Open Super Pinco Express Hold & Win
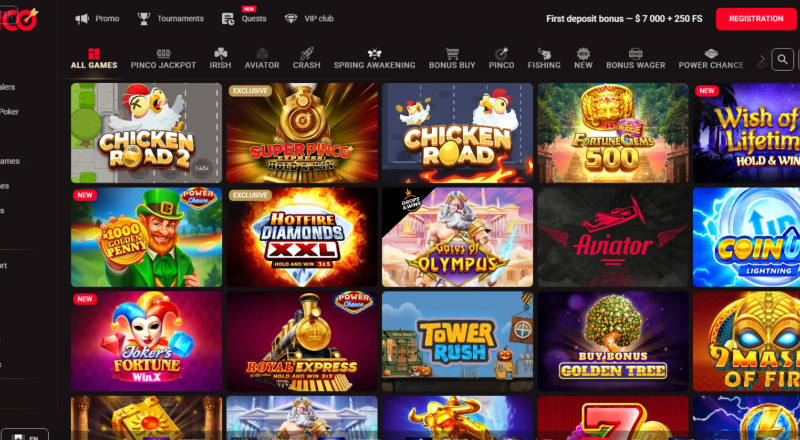Viewport: 800px width, 440px height. pyautogui.click(x=302, y=133)
